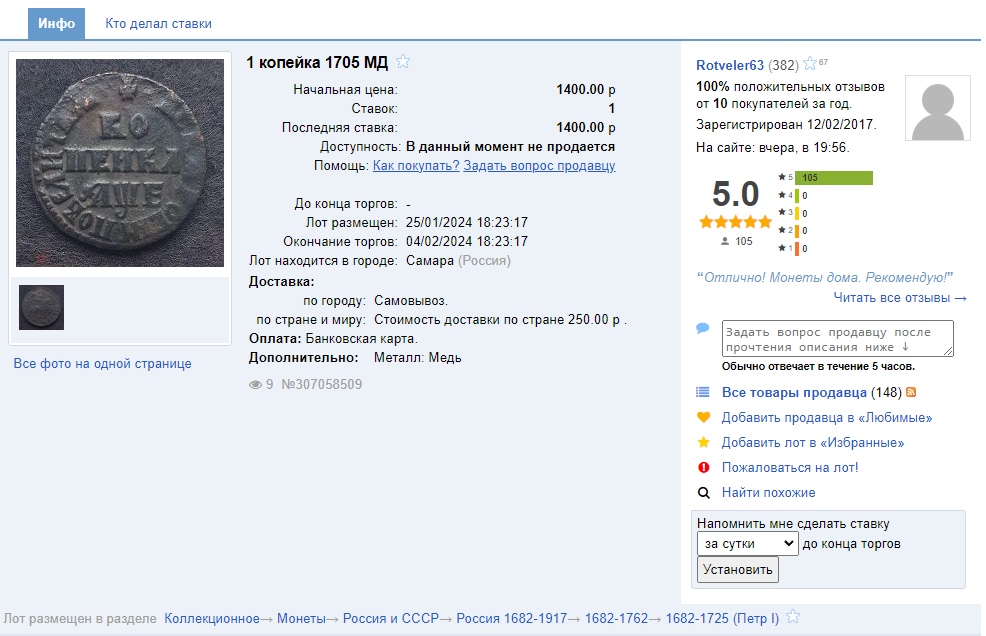Click the star icon next to lot title
The height and width of the screenshot is (636, 986).
point(403,62)
